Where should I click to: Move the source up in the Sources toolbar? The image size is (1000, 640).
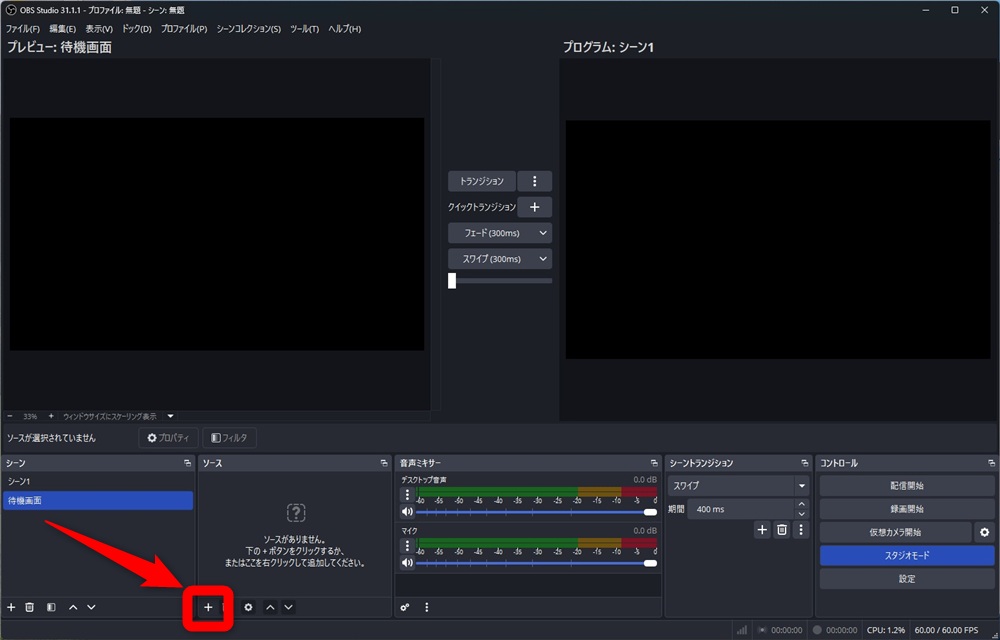(270, 607)
